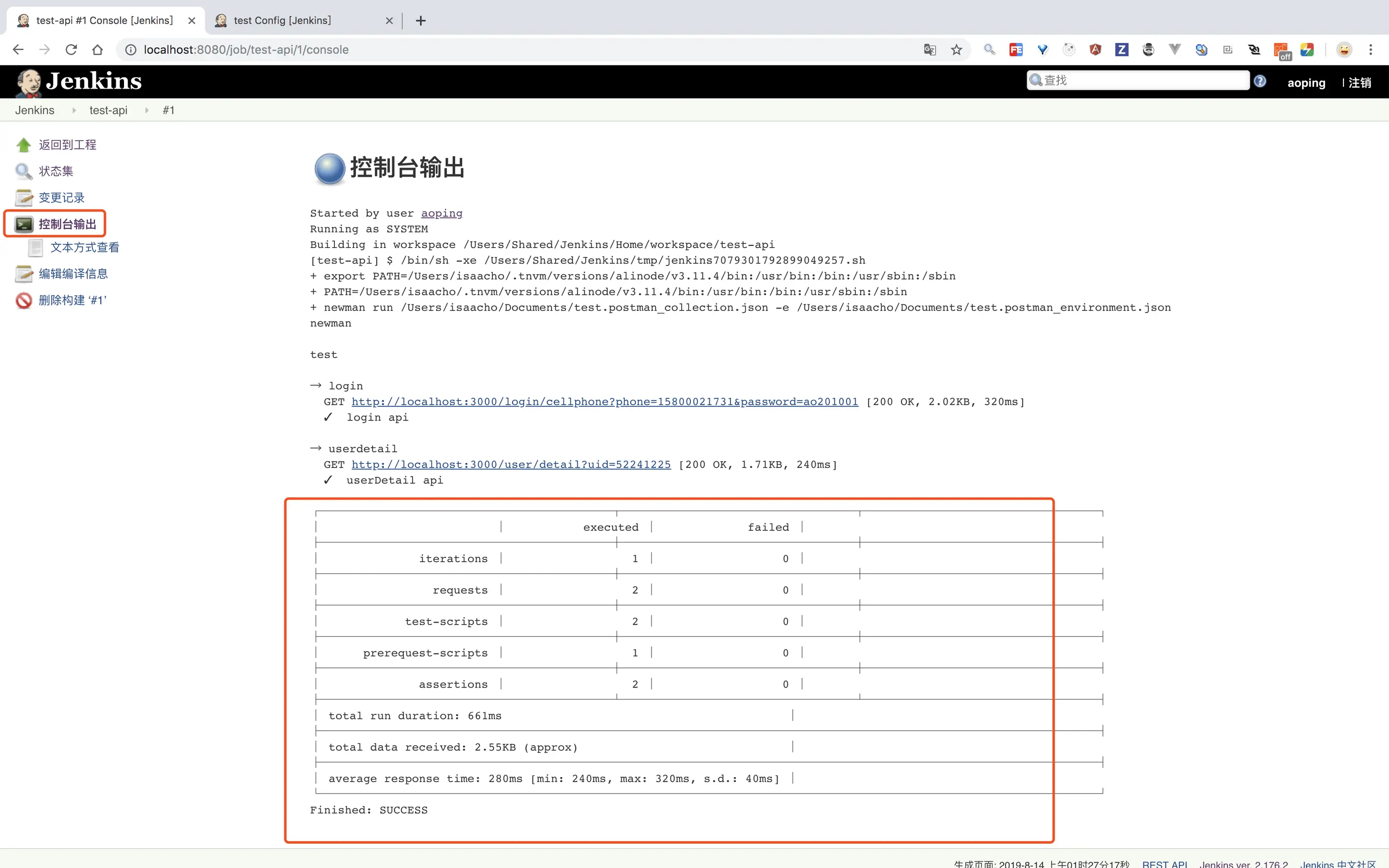
Task: Click the magnifier status icon in the sidebar
Action: pos(23,171)
